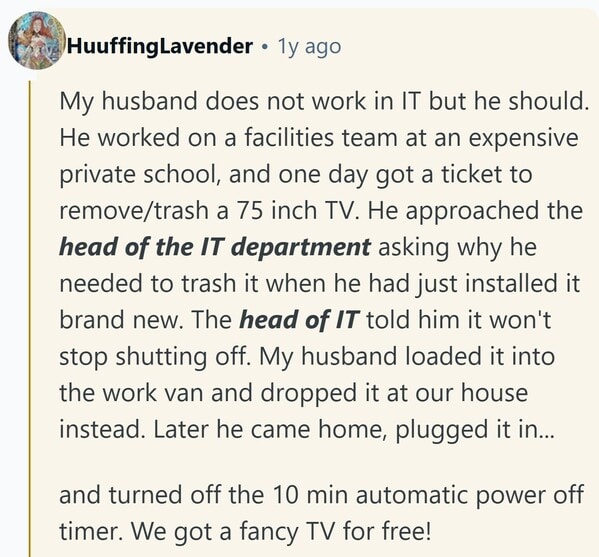Collapse the comment thread via vertical line
The height and width of the screenshot is (557, 599).
(29, 319)
